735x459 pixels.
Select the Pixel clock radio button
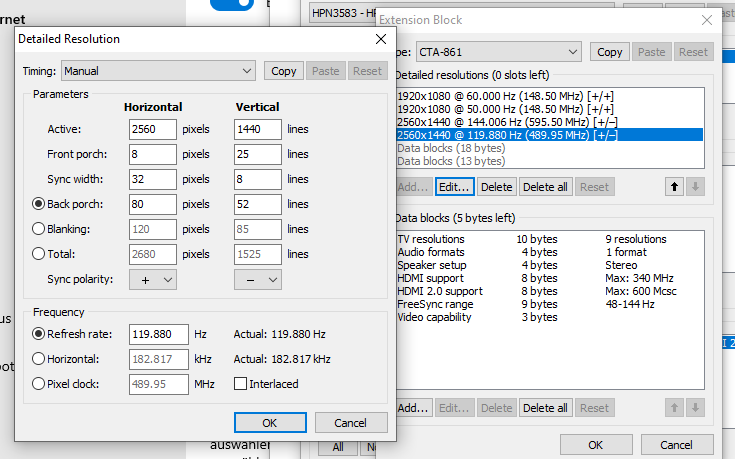coord(39,383)
